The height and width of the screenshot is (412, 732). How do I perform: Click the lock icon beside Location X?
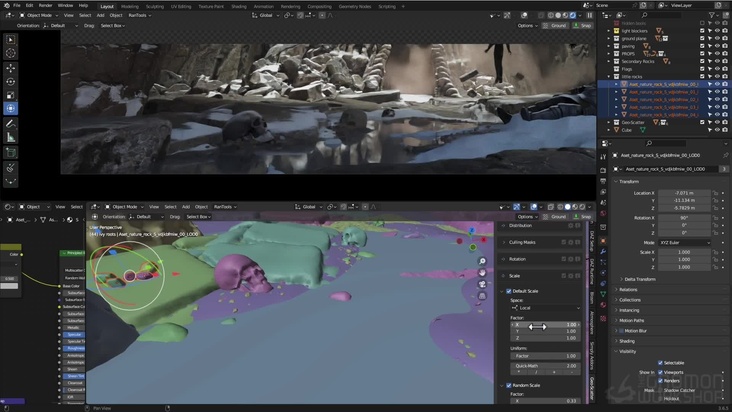point(715,193)
